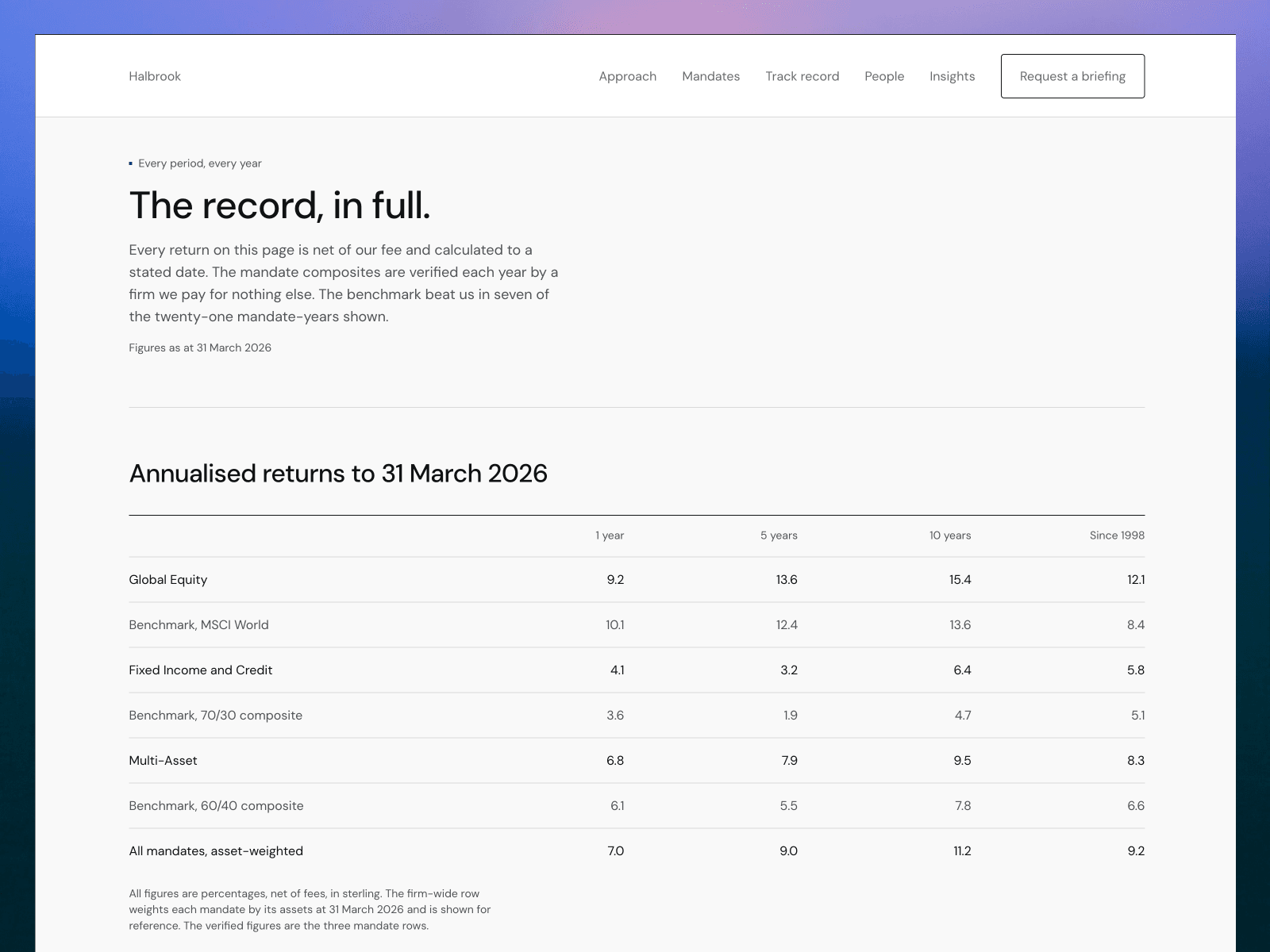This screenshot has height=952, width=1270.
Task: Click the Benchmark, 70/30 composite row label
Action: coord(215,716)
